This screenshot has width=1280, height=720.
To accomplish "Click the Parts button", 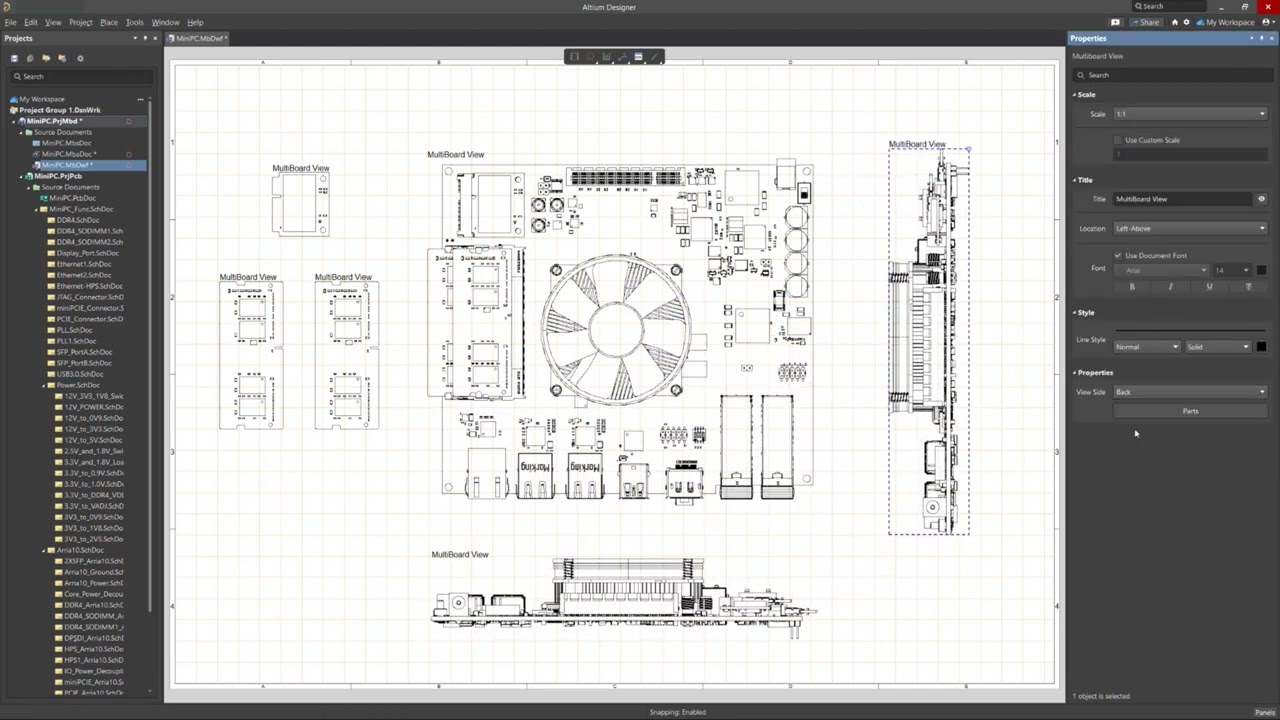I will pyautogui.click(x=1190, y=411).
